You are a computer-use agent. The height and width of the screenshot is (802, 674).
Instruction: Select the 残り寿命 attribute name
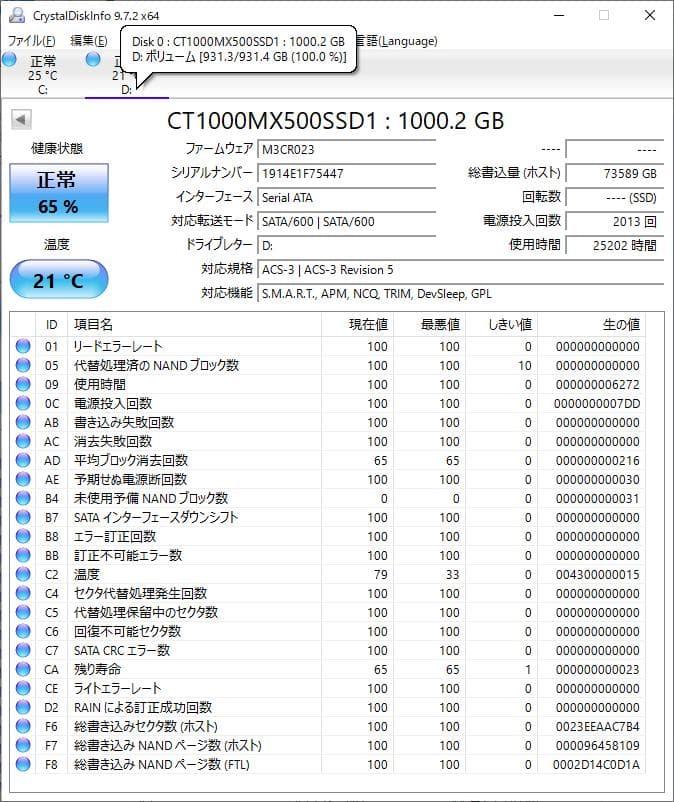(x=98, y=669)
